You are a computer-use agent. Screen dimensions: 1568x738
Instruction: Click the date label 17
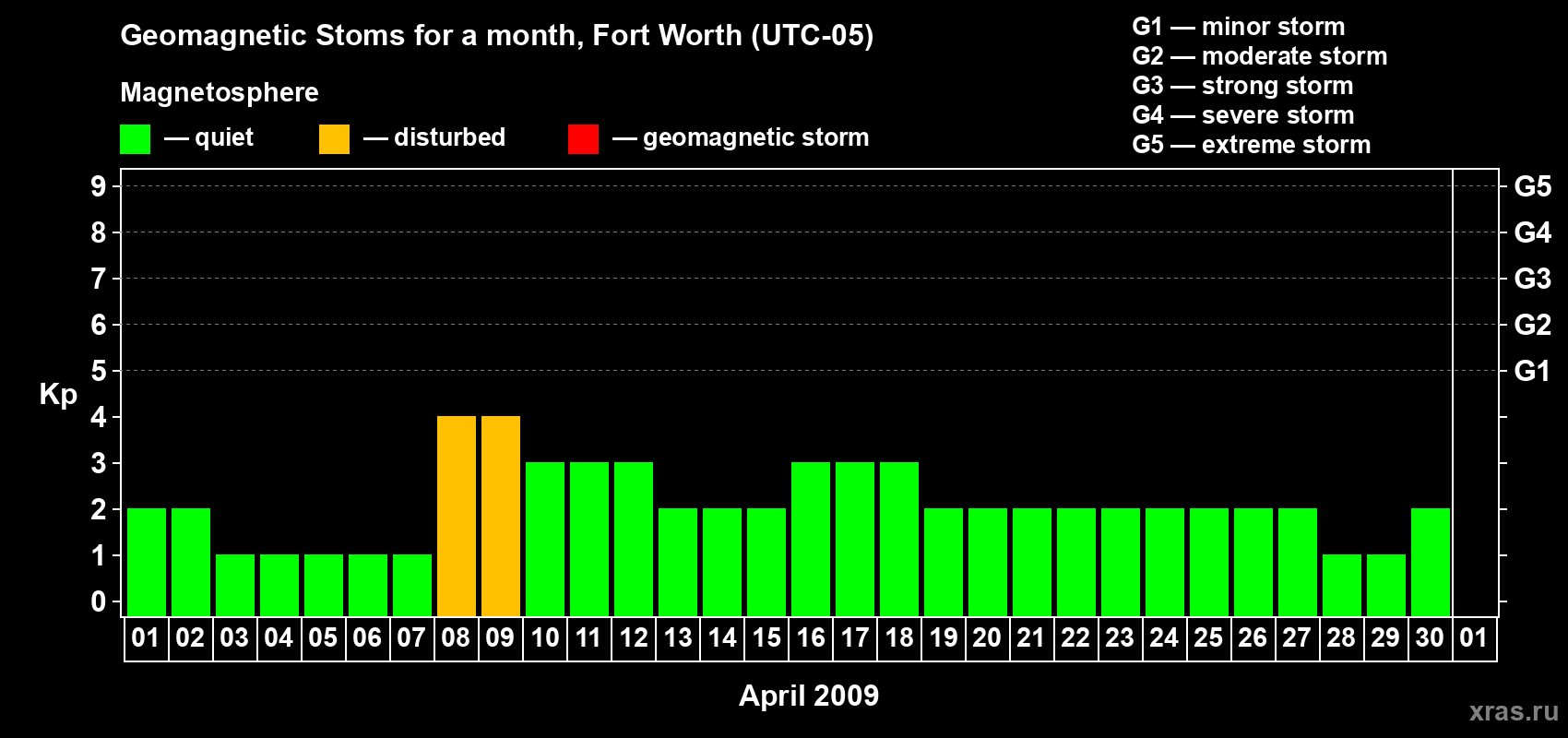[x=854, y=637]
